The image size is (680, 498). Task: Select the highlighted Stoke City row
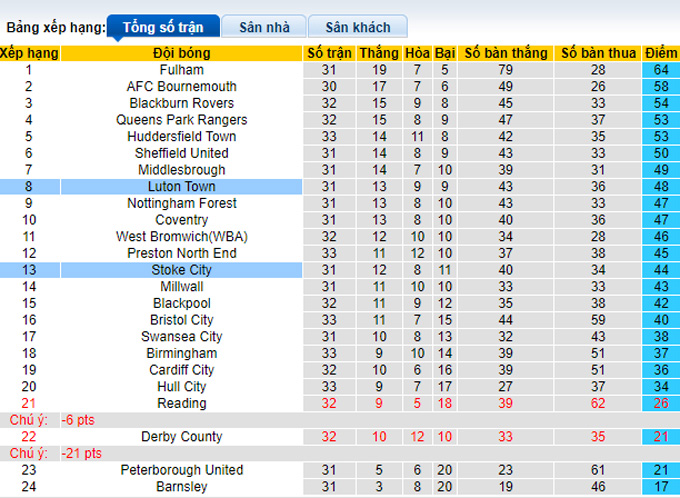coord(181,270)
